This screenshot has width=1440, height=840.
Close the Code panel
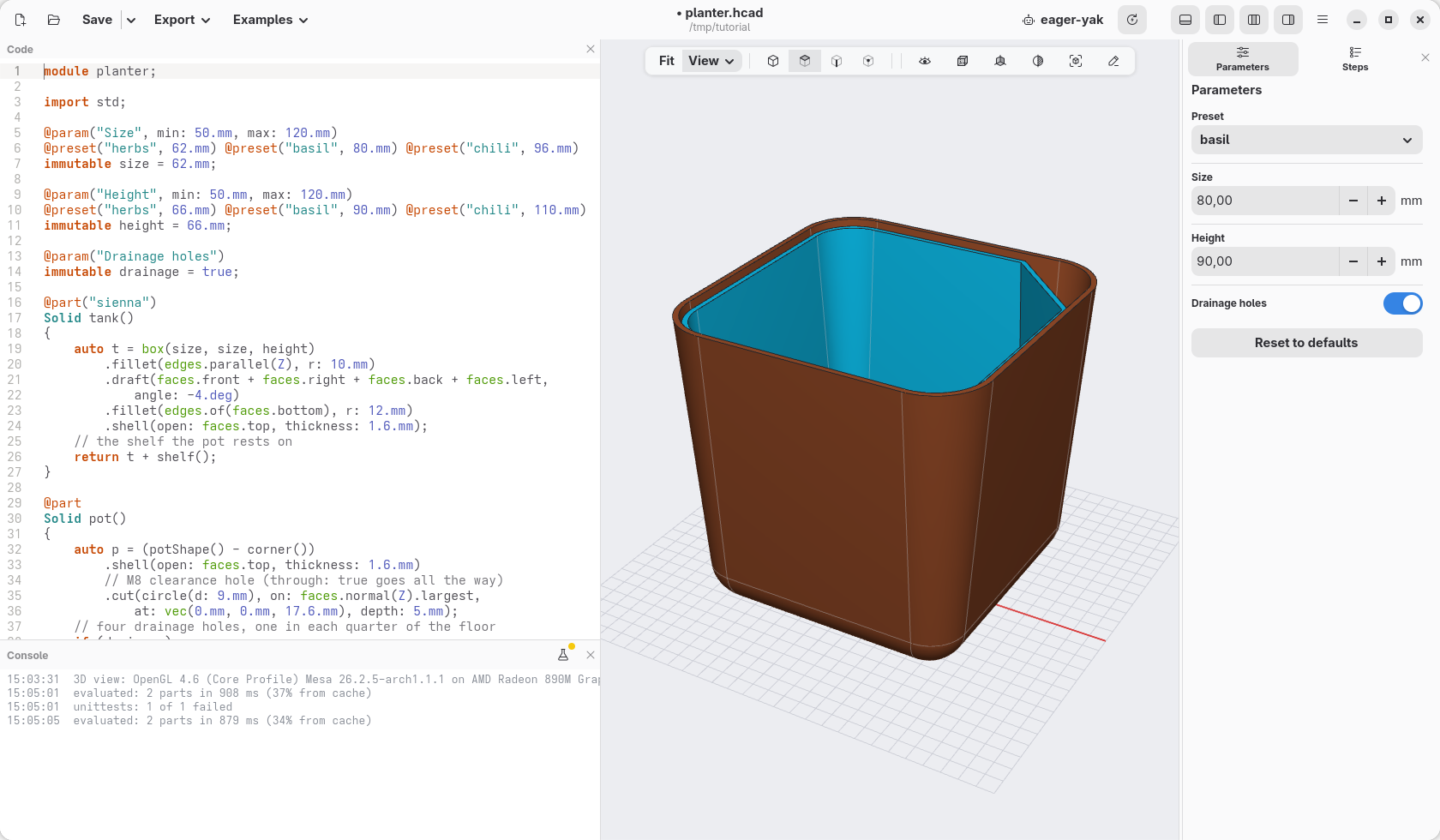coord(591,49)
